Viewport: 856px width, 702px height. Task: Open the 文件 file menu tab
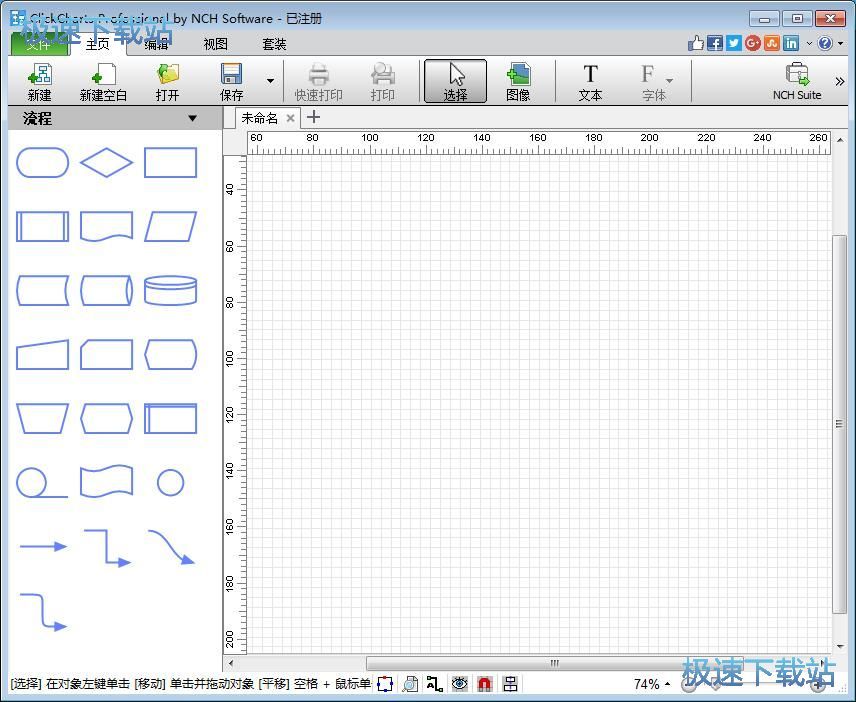tap(39, 44)
